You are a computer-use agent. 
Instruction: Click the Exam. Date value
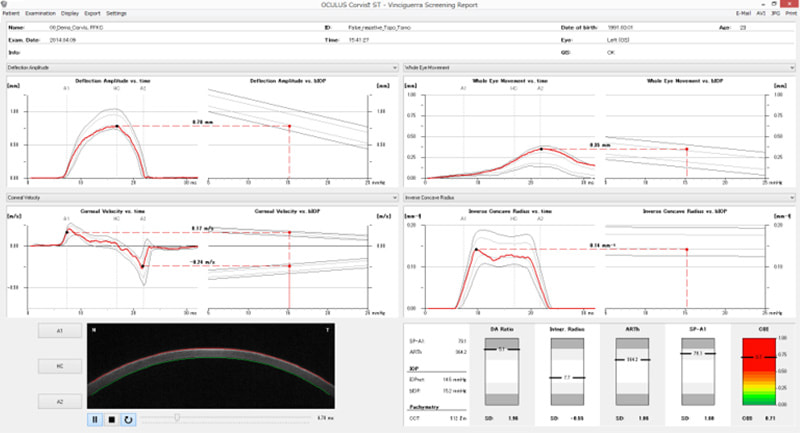[63, 40]
